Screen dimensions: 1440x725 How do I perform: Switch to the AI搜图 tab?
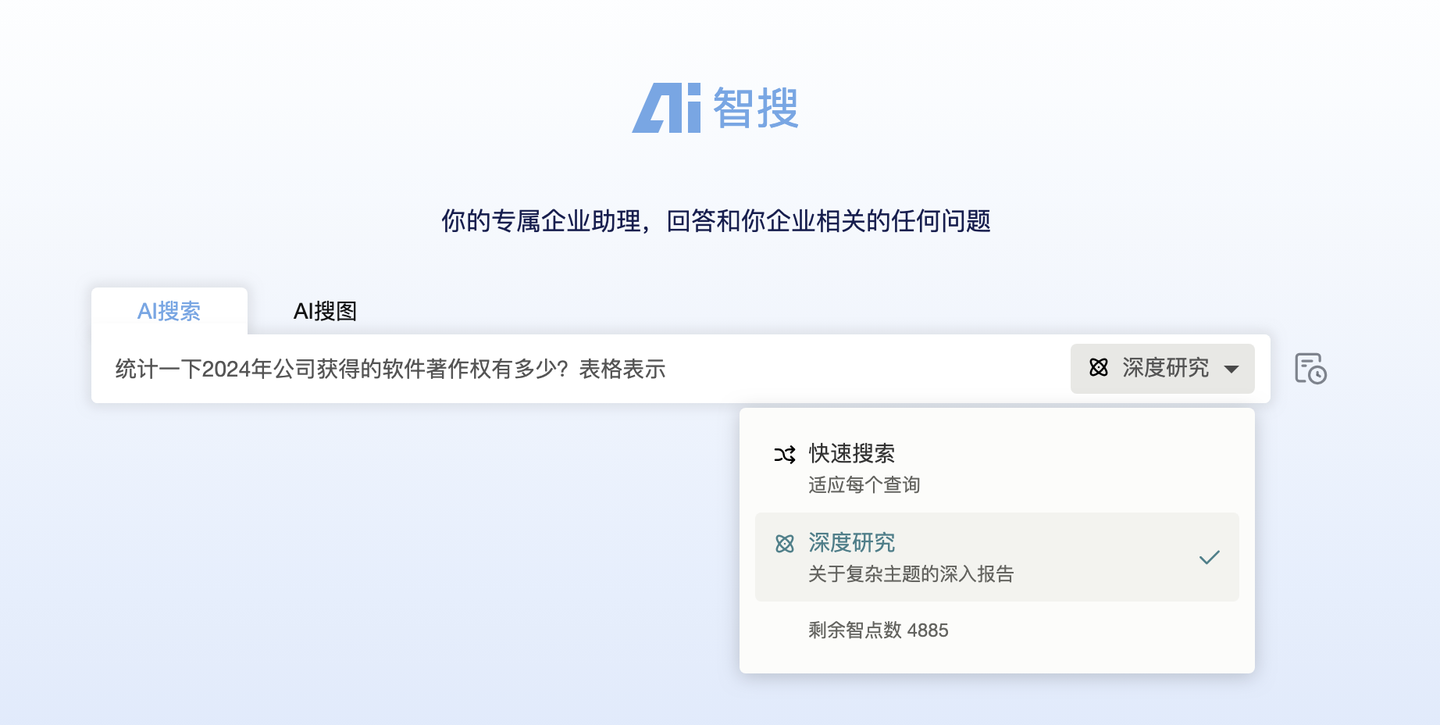pyautogui.click(x=325, y=311)
